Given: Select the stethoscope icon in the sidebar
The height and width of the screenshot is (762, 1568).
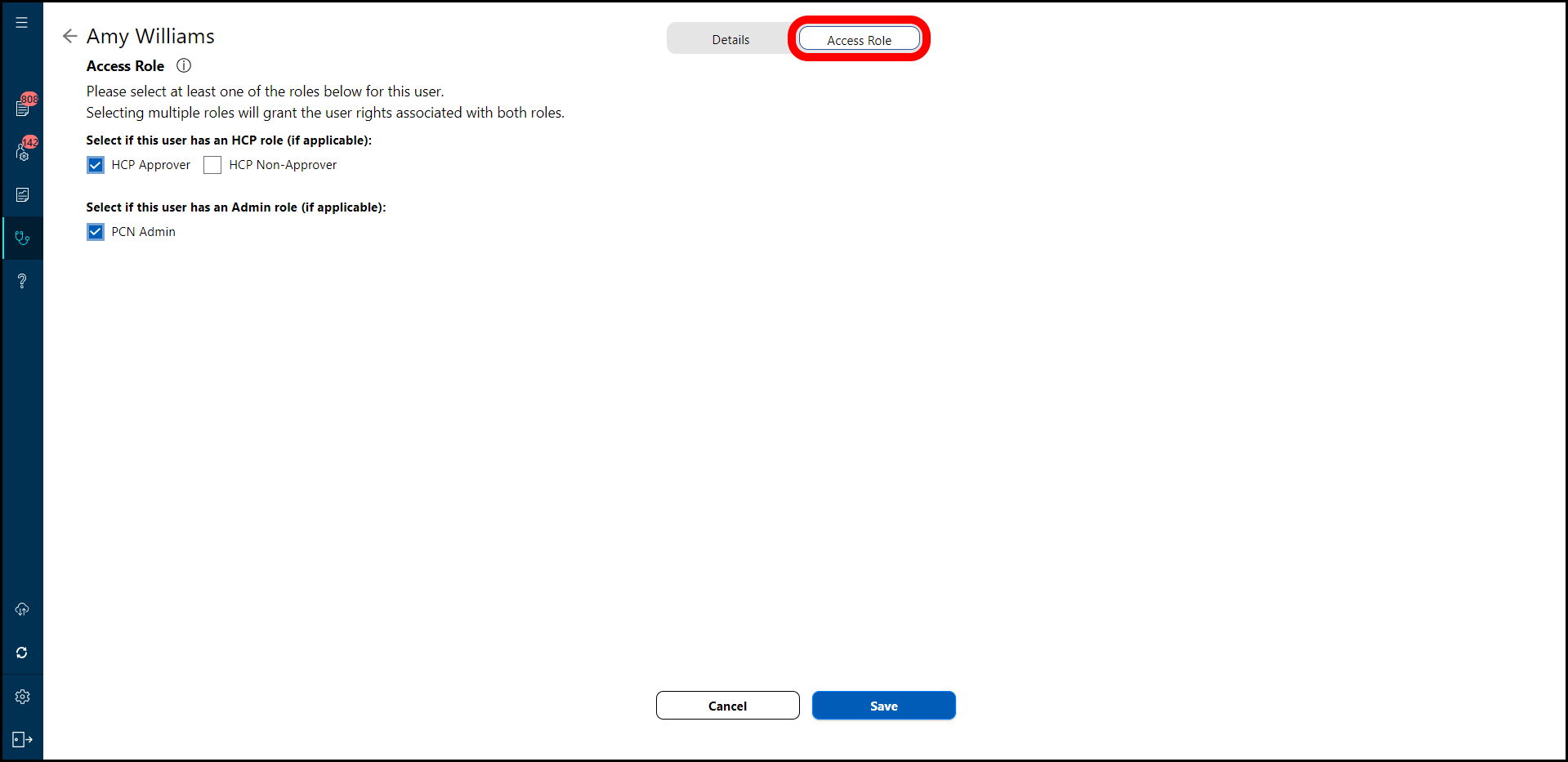Looking at the screenshot, I should click(x=23, y=238).
